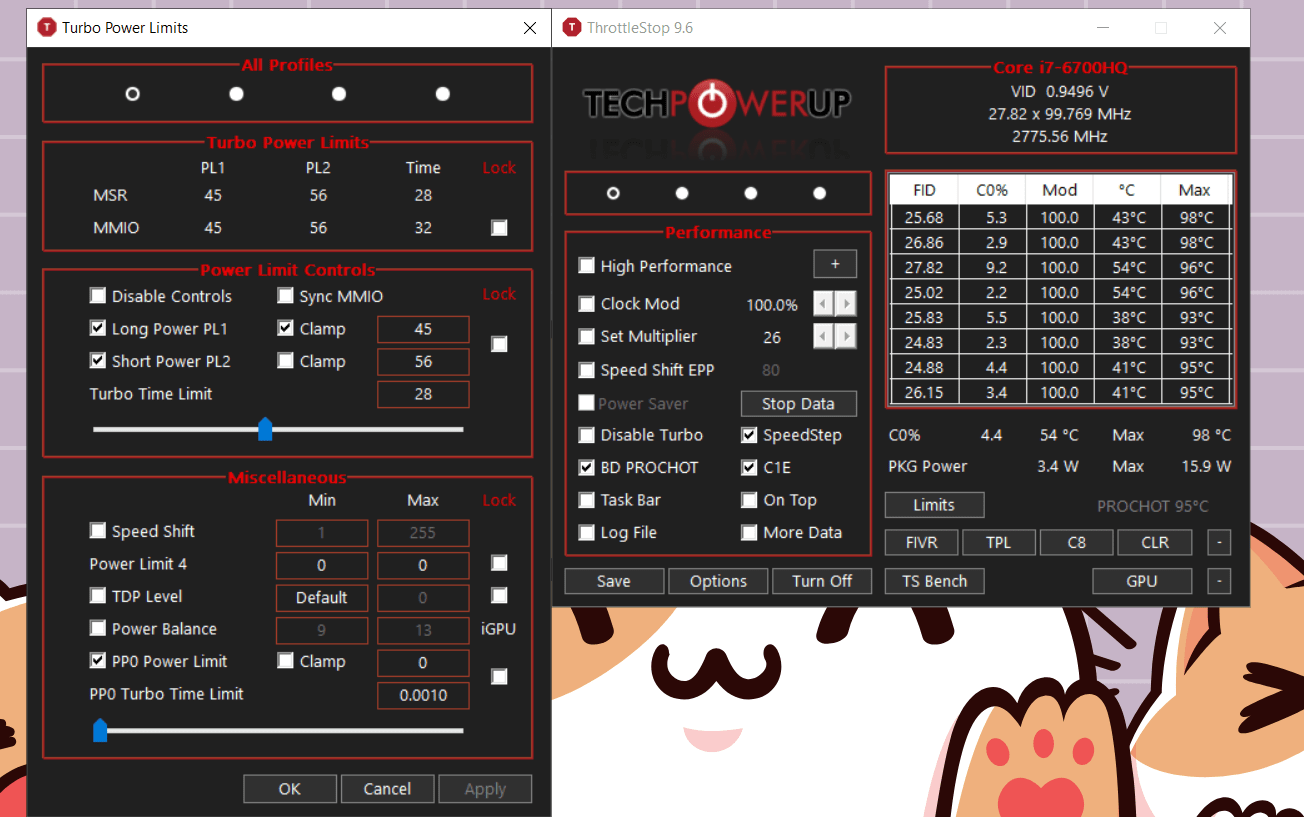Select first profile radio in ThrottleStop main window
This screenshot has height=817, width=1304.
(613, 193)
